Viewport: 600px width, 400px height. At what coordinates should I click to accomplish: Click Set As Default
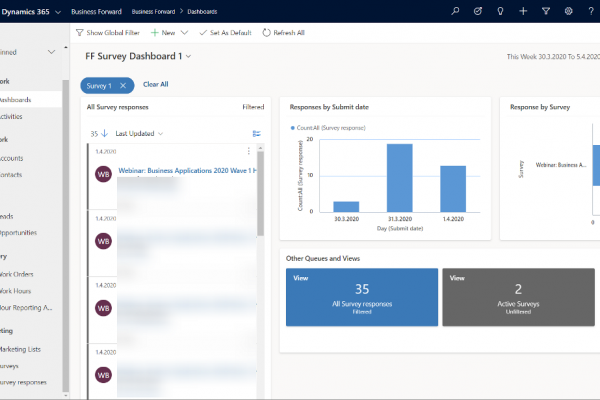pyautogui.click(x=225, y=33)
